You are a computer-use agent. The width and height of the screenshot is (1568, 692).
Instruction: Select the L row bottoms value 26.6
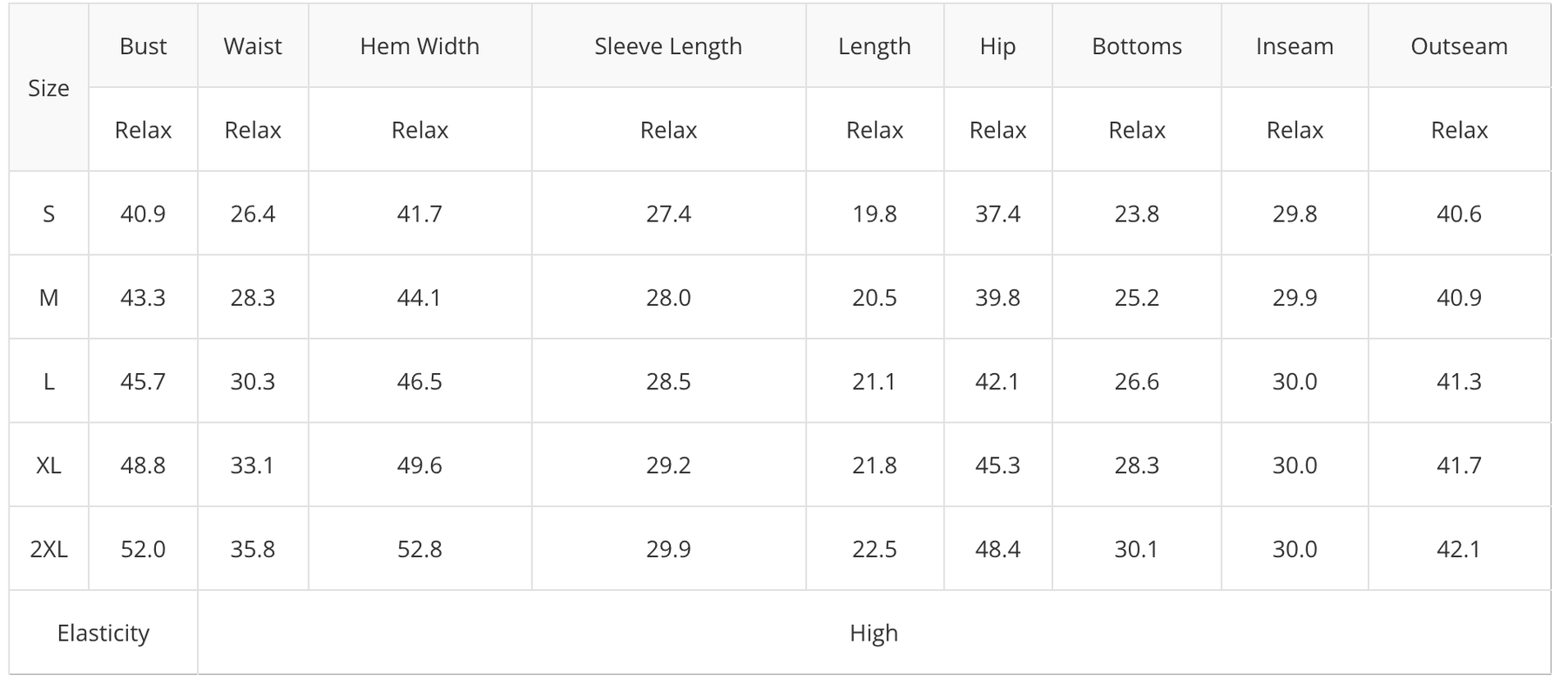click(1137, 382)
